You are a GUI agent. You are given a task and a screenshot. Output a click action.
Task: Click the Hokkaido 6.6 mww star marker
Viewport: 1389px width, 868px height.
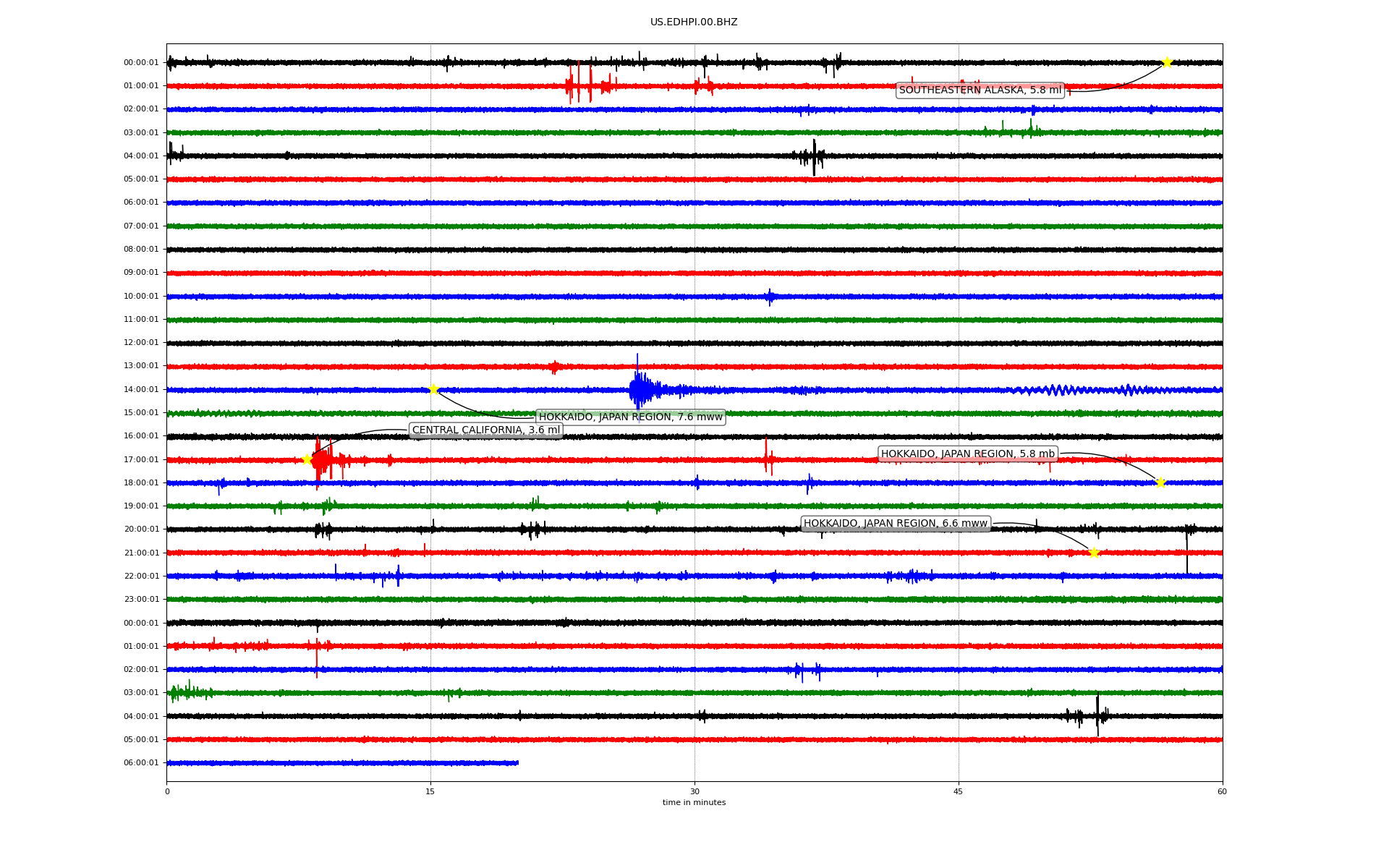coord(1094,553)
